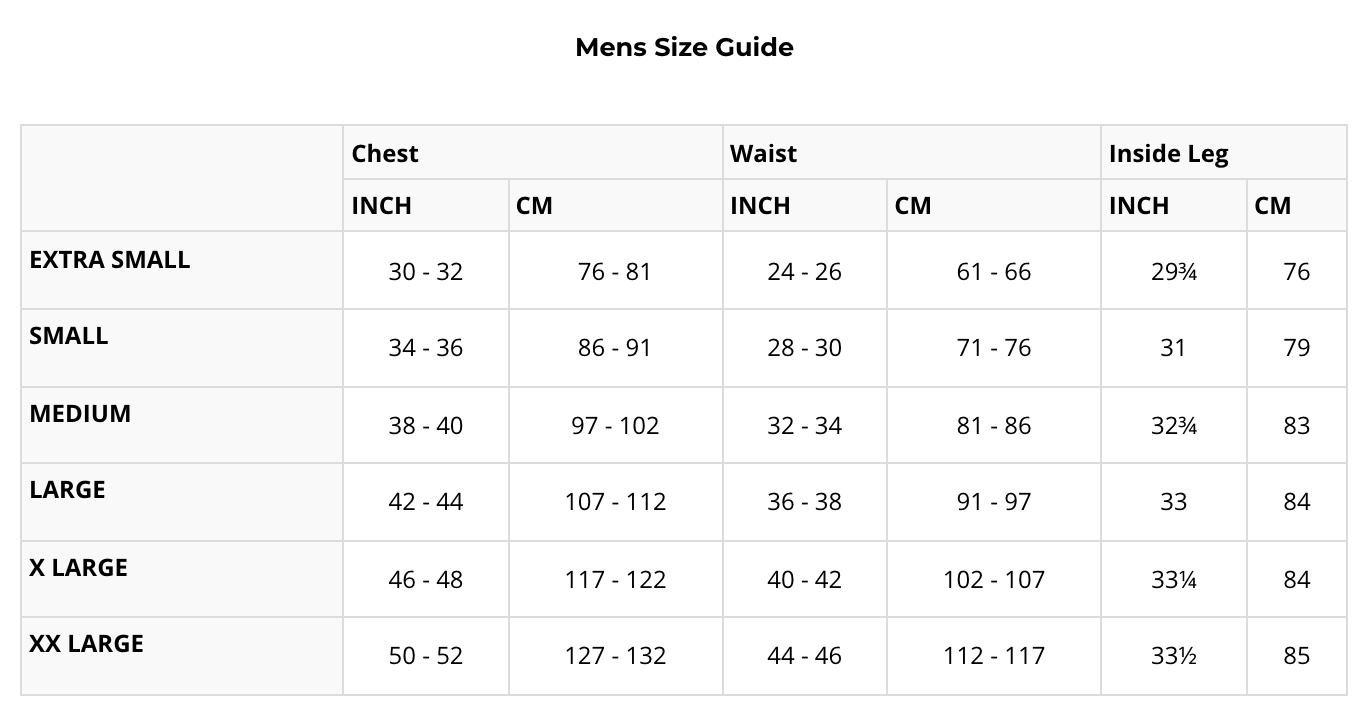Click the Mens Size Guide title
This screenshot has width=1368, height=716.
click(684, 47)
